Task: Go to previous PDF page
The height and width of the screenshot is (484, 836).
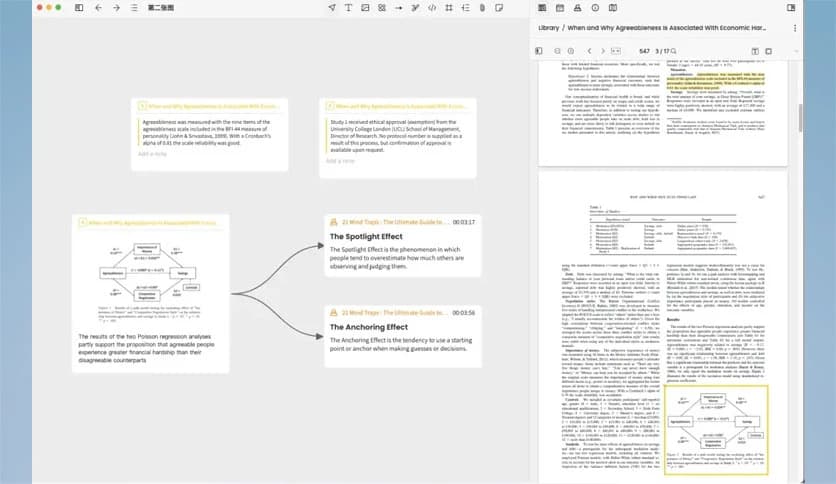Action: 589,51
